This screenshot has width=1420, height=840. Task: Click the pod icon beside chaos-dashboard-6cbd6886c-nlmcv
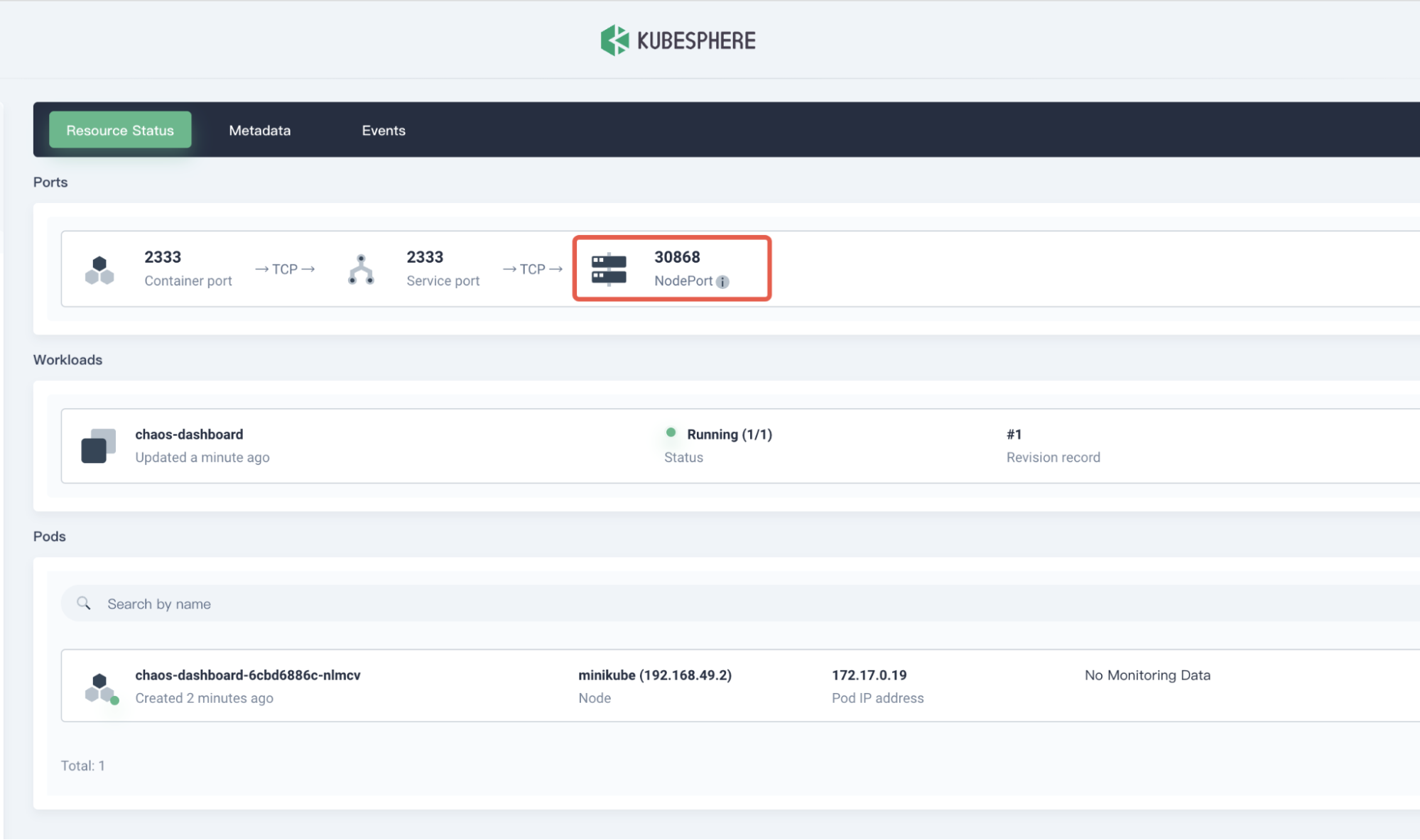coord(100,687)
